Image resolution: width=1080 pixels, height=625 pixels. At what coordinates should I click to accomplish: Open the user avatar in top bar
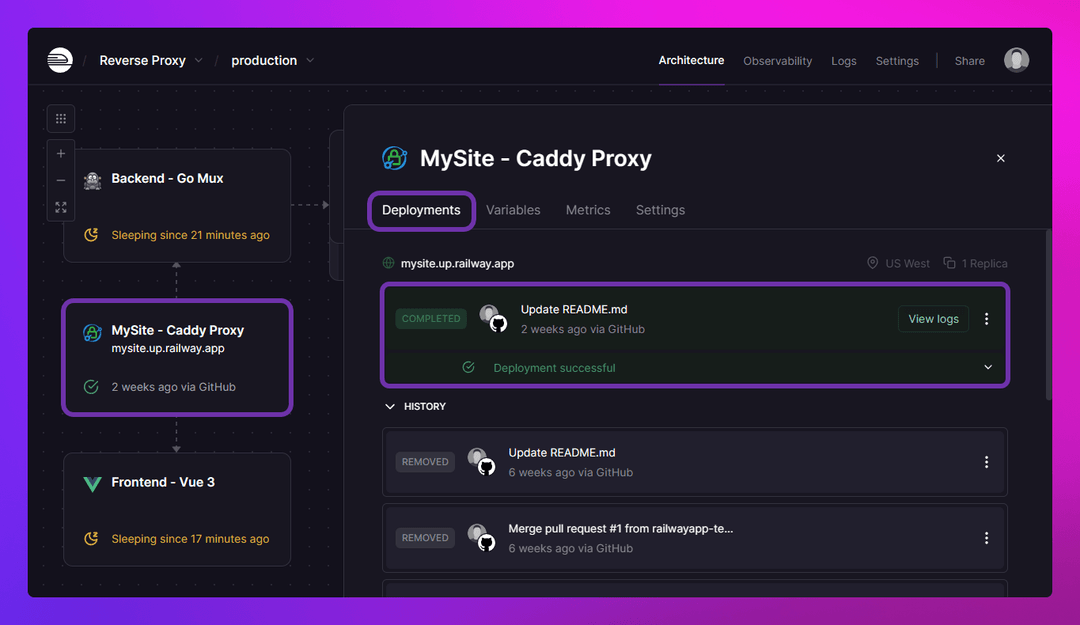1016,60
